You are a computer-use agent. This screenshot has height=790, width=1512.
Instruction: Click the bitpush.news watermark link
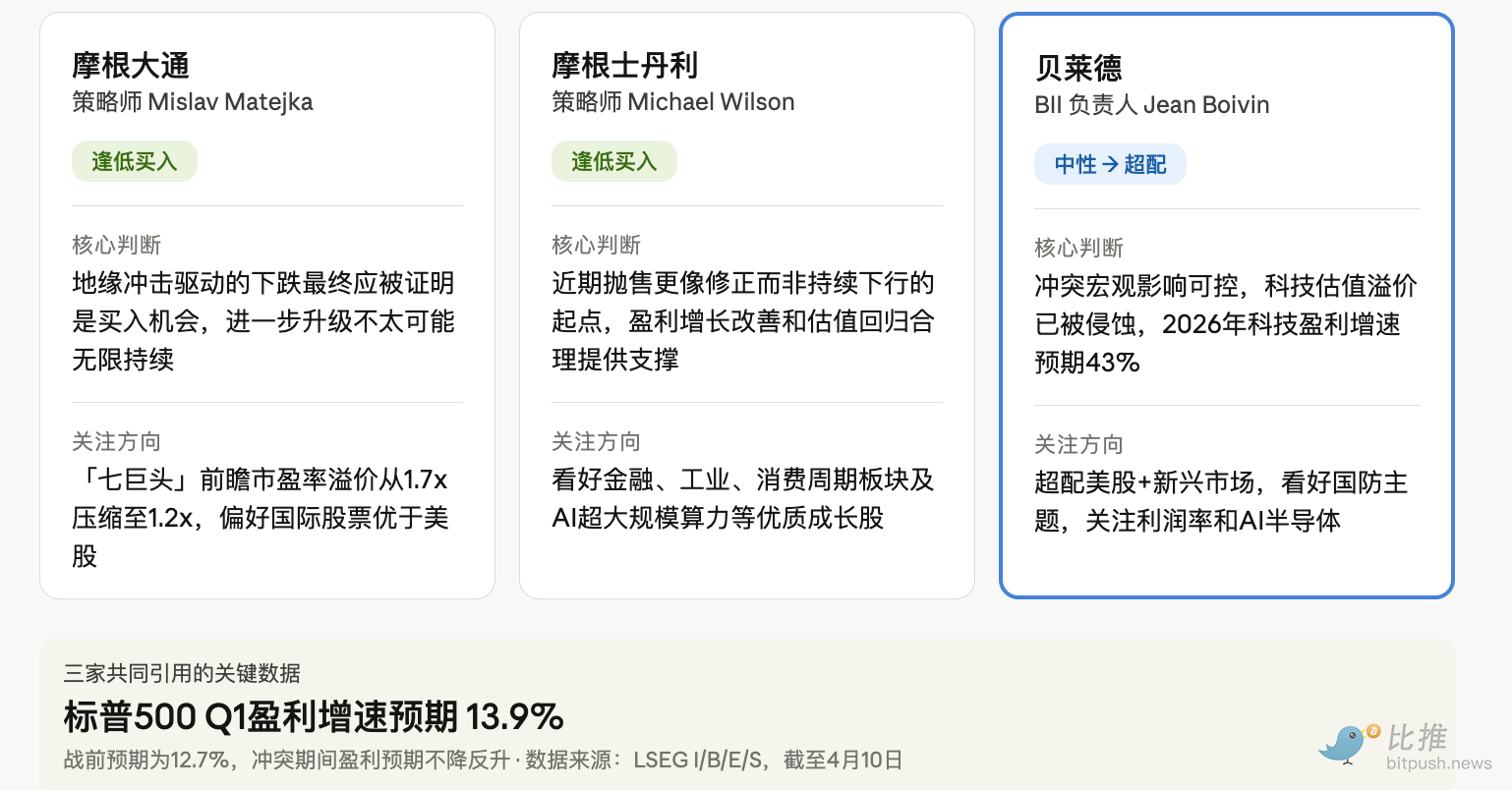(1439, 763)
